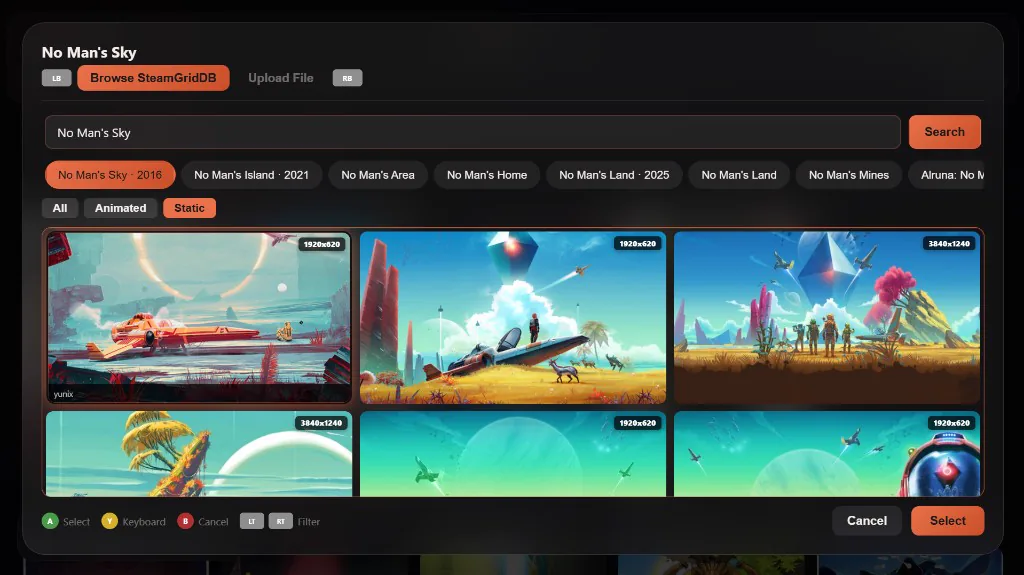Click the Filter hint label
The height and width of the screenshot is (575, 1024).
point(309,521)
